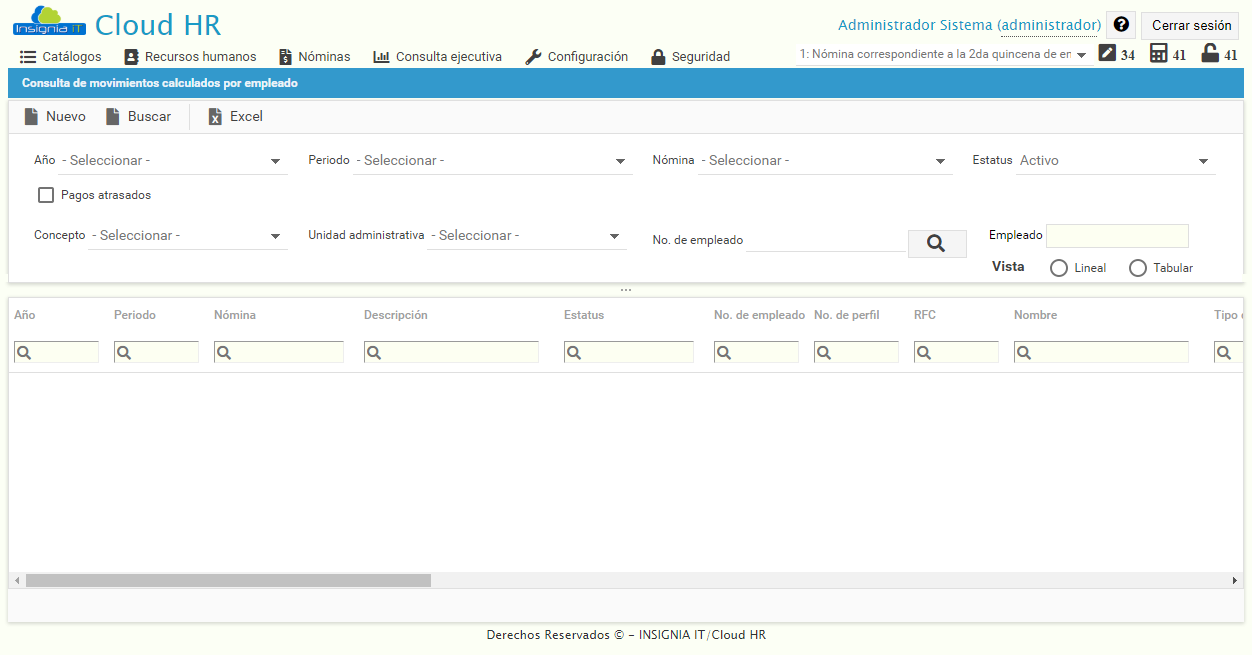Viewport: 1252px width, 655px height.
Task: Open the help question mark icon
Action: (1121, 24)
